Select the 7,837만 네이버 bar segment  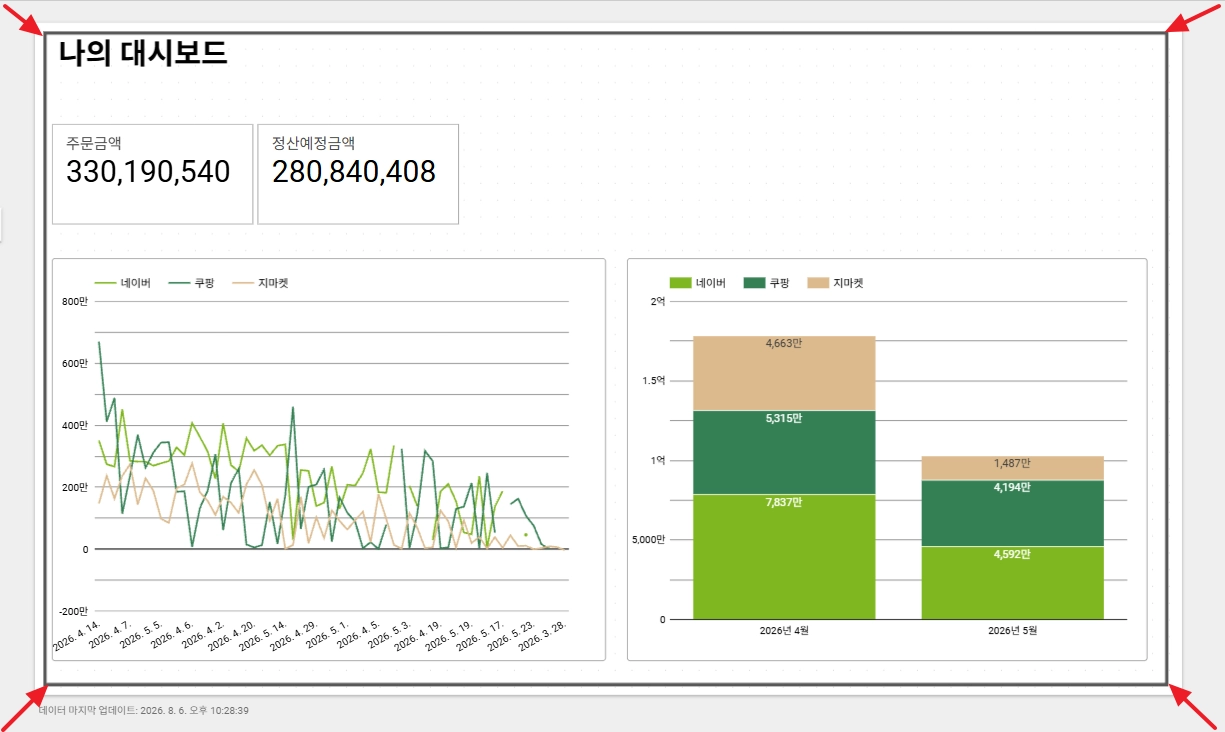pyautogui.click(x=784, y=556)
